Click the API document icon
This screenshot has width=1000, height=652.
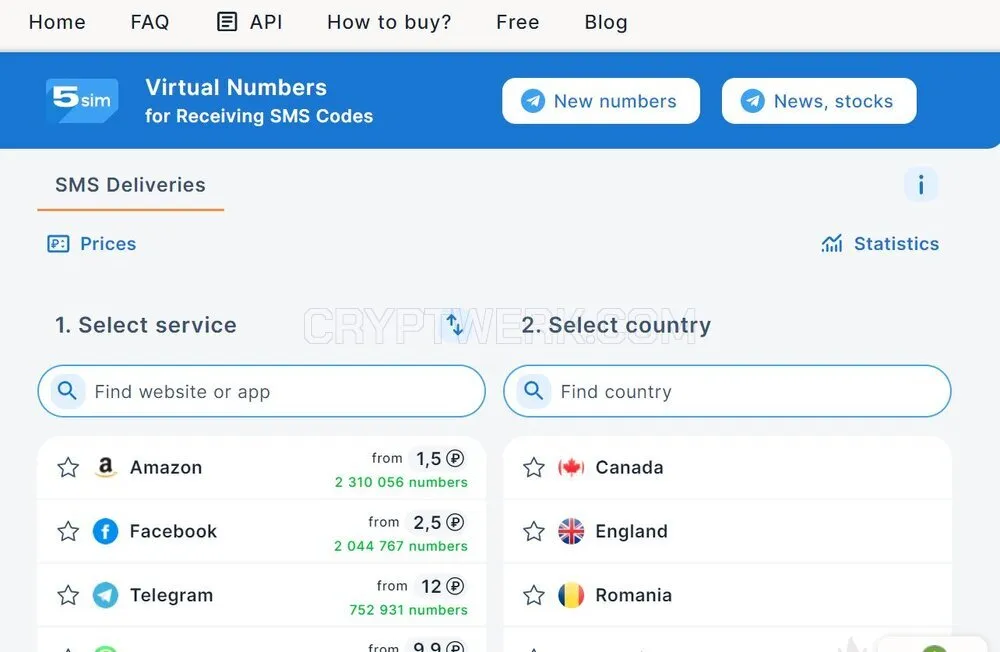(227, 22)
